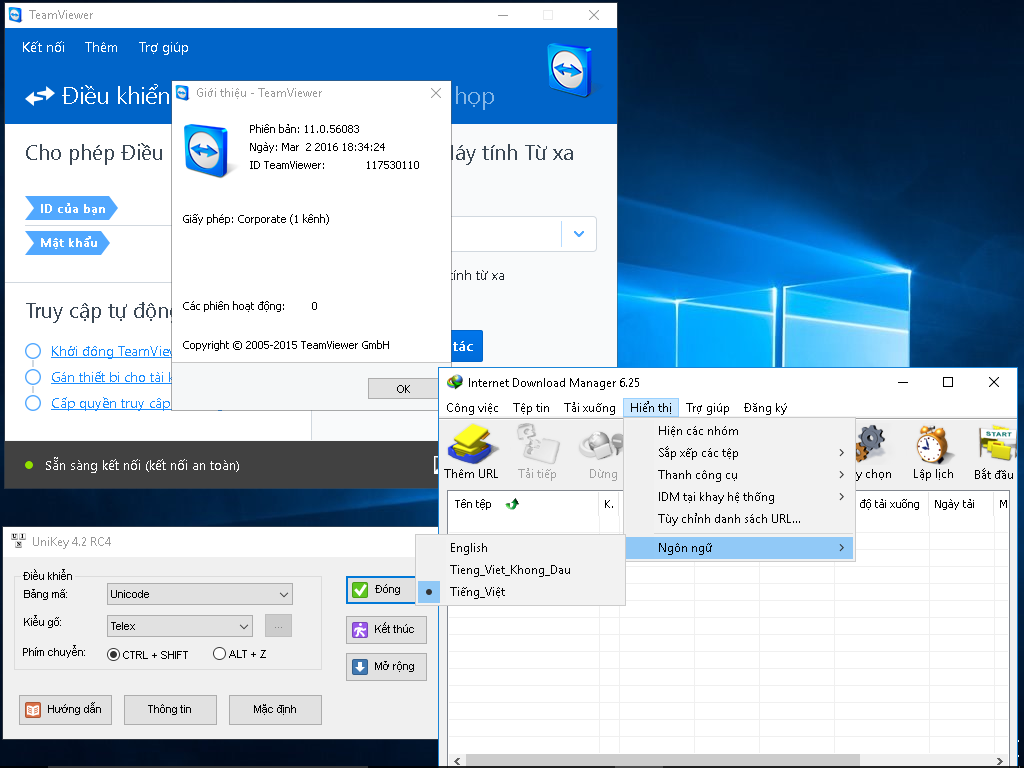Select the CTRL + SHIFT switch key option
The image size is (1024, 768).
click(x=114, y=654)
